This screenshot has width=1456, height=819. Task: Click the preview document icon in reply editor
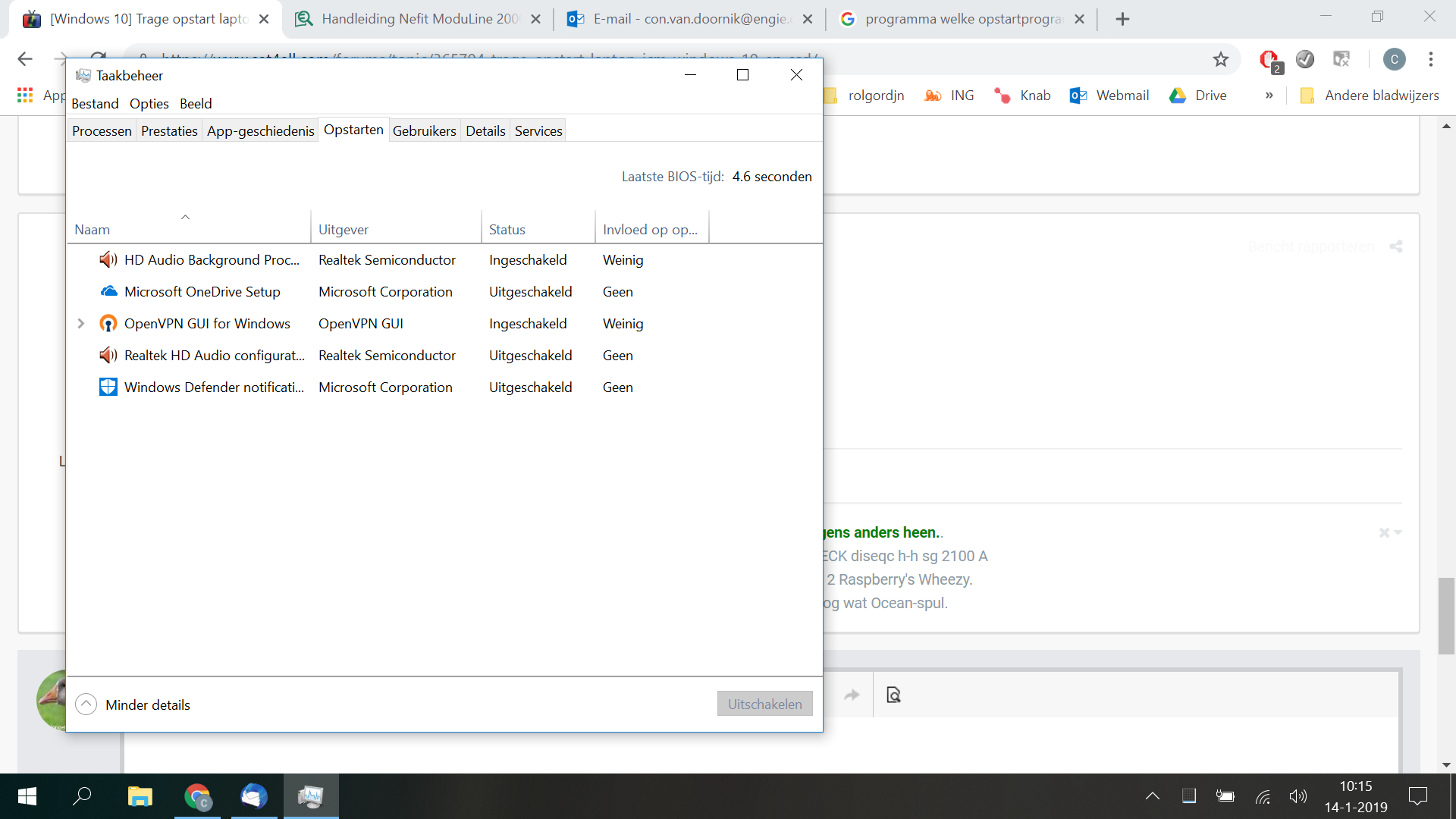coord(893,695)
